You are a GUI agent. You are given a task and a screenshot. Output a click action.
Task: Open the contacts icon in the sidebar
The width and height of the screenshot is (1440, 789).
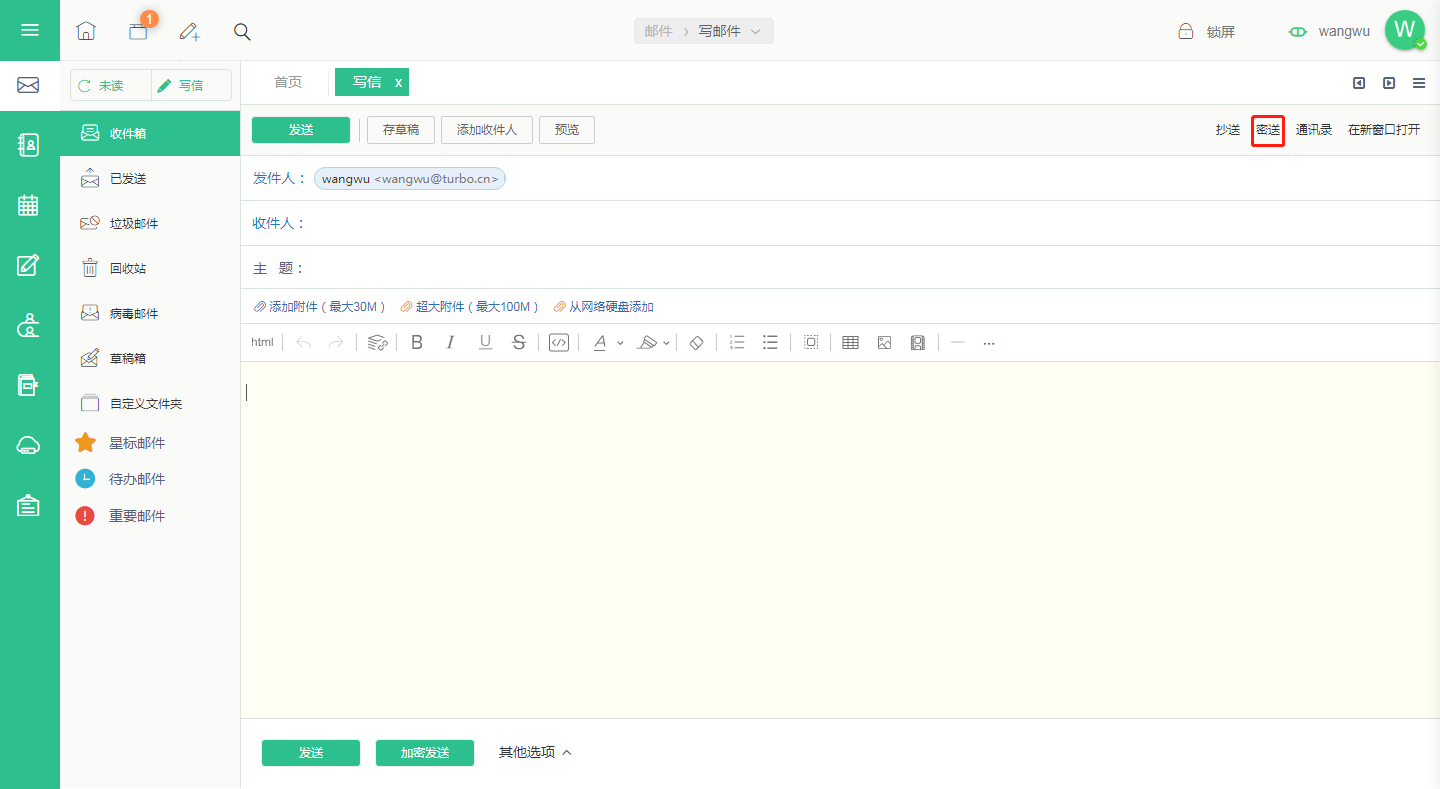point(28,146)
